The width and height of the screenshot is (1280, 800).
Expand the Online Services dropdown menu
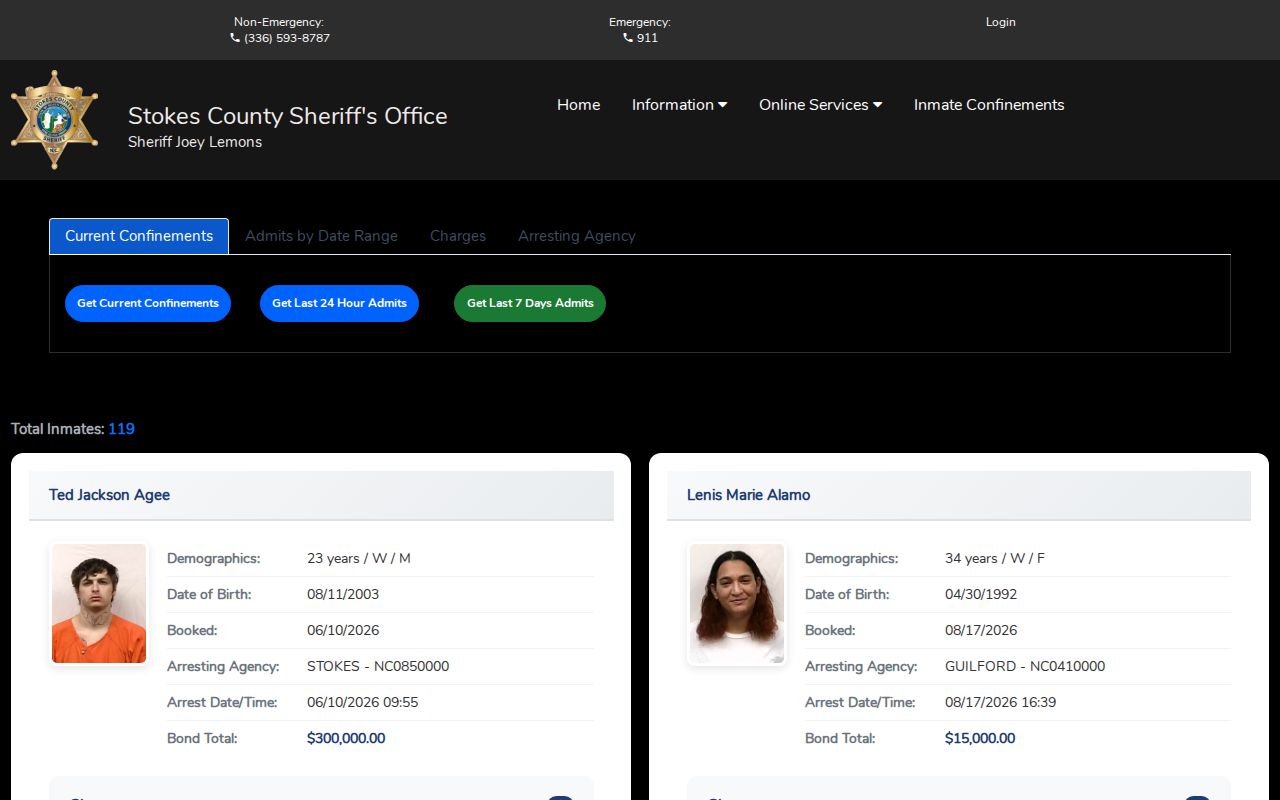click(820, 105)
